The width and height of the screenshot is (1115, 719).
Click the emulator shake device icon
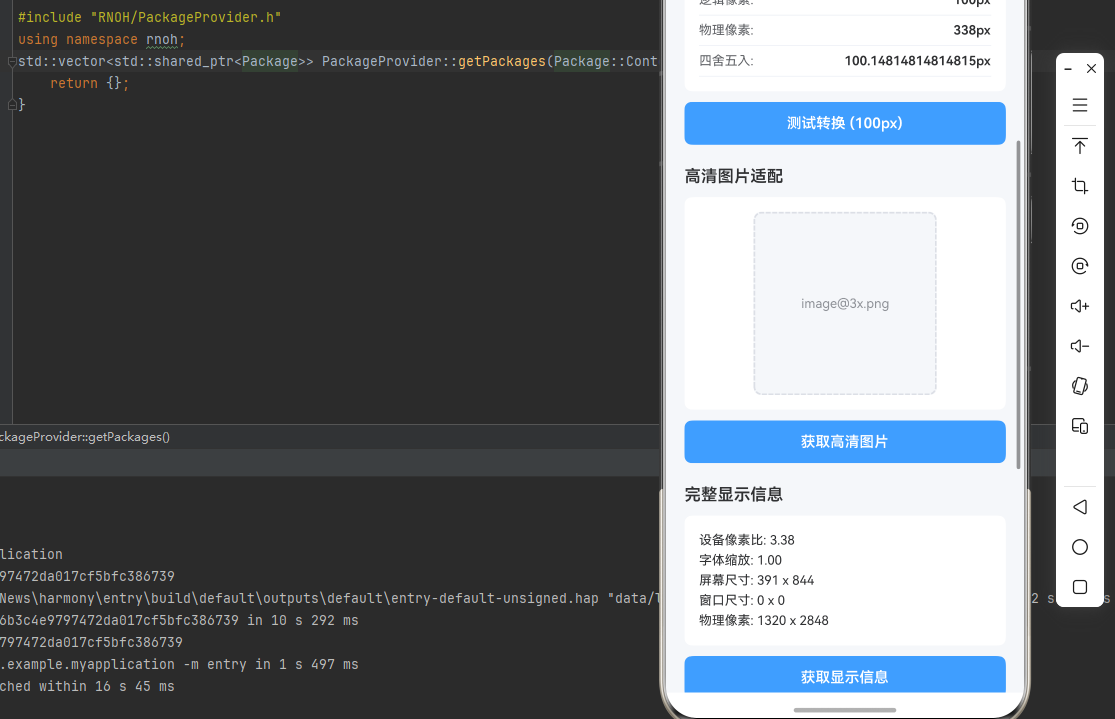pos(1079,386)
